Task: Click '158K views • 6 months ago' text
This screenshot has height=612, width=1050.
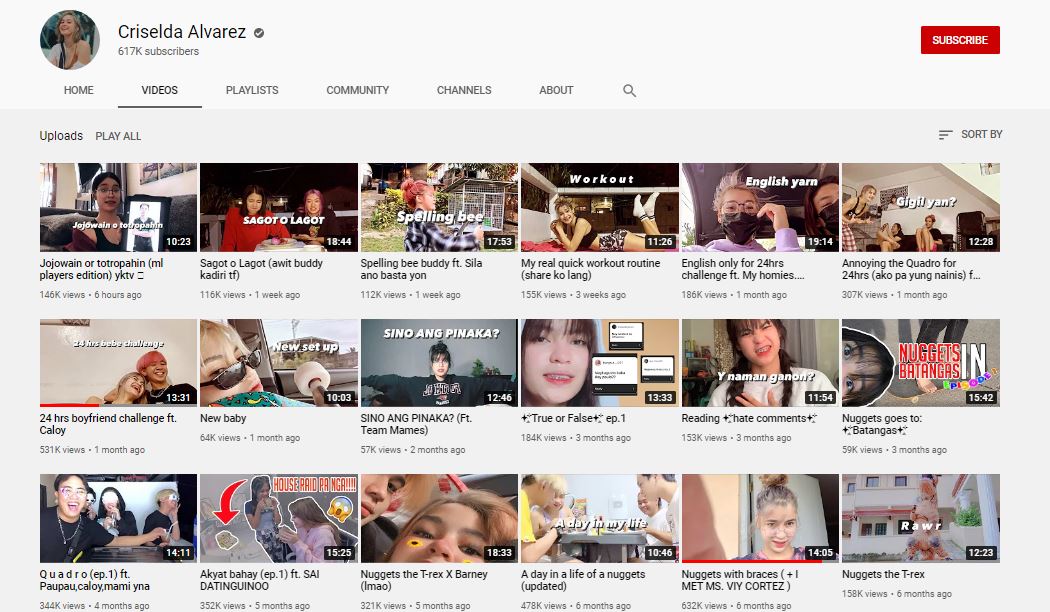Action: point(897,594)
